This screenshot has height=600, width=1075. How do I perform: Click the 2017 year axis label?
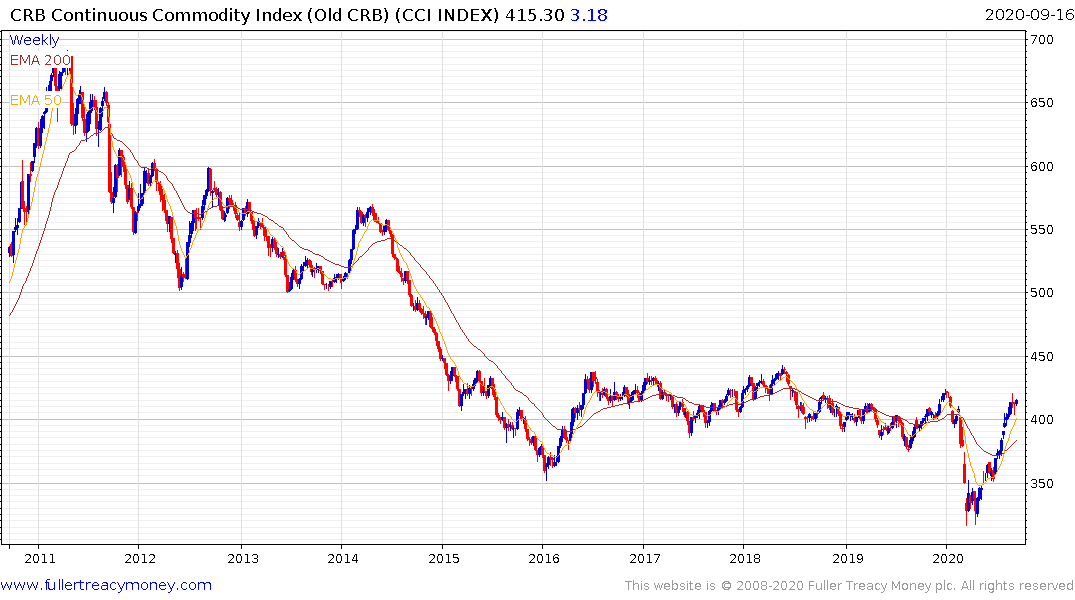coord(644,558)
